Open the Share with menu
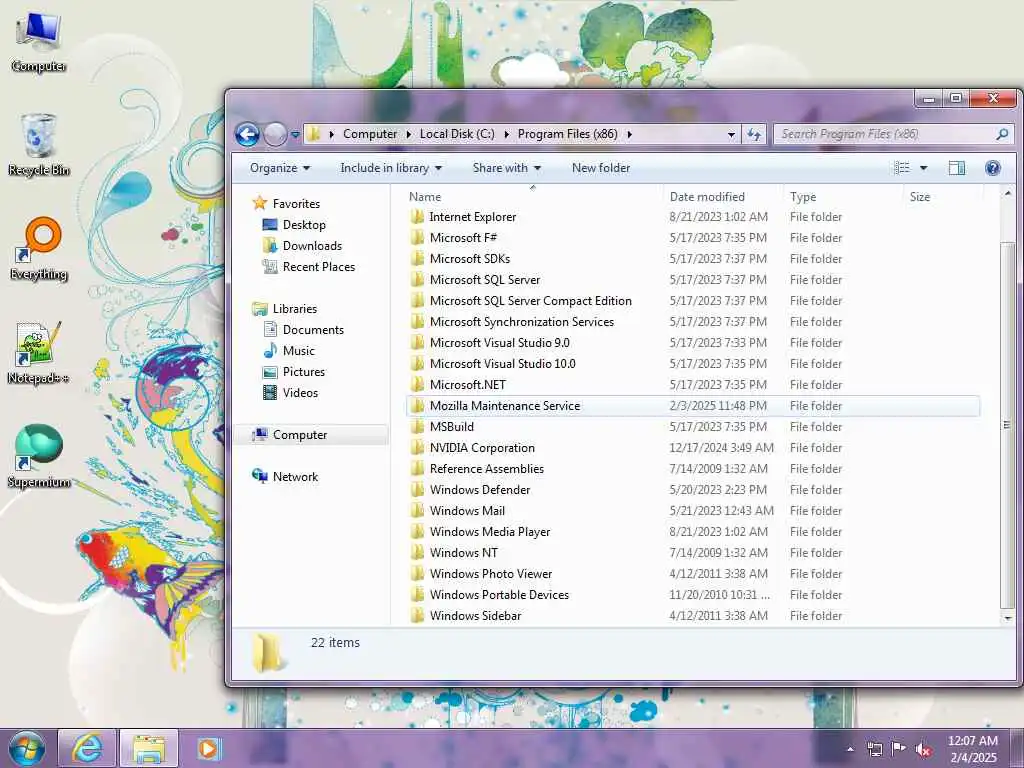This screenshot has width=1024, height=768. pos(507,168)
